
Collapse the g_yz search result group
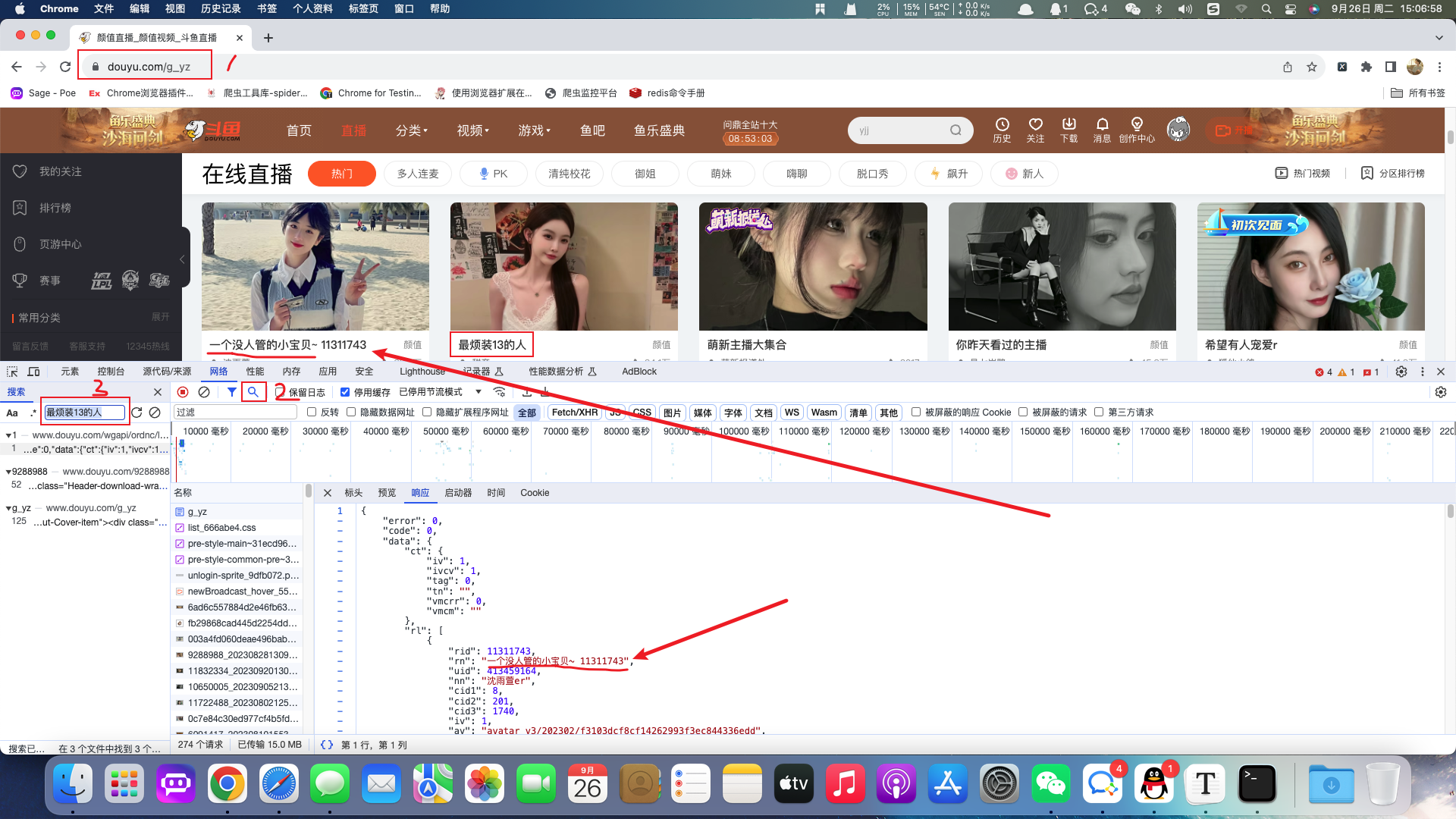click(x=8, y=508)
